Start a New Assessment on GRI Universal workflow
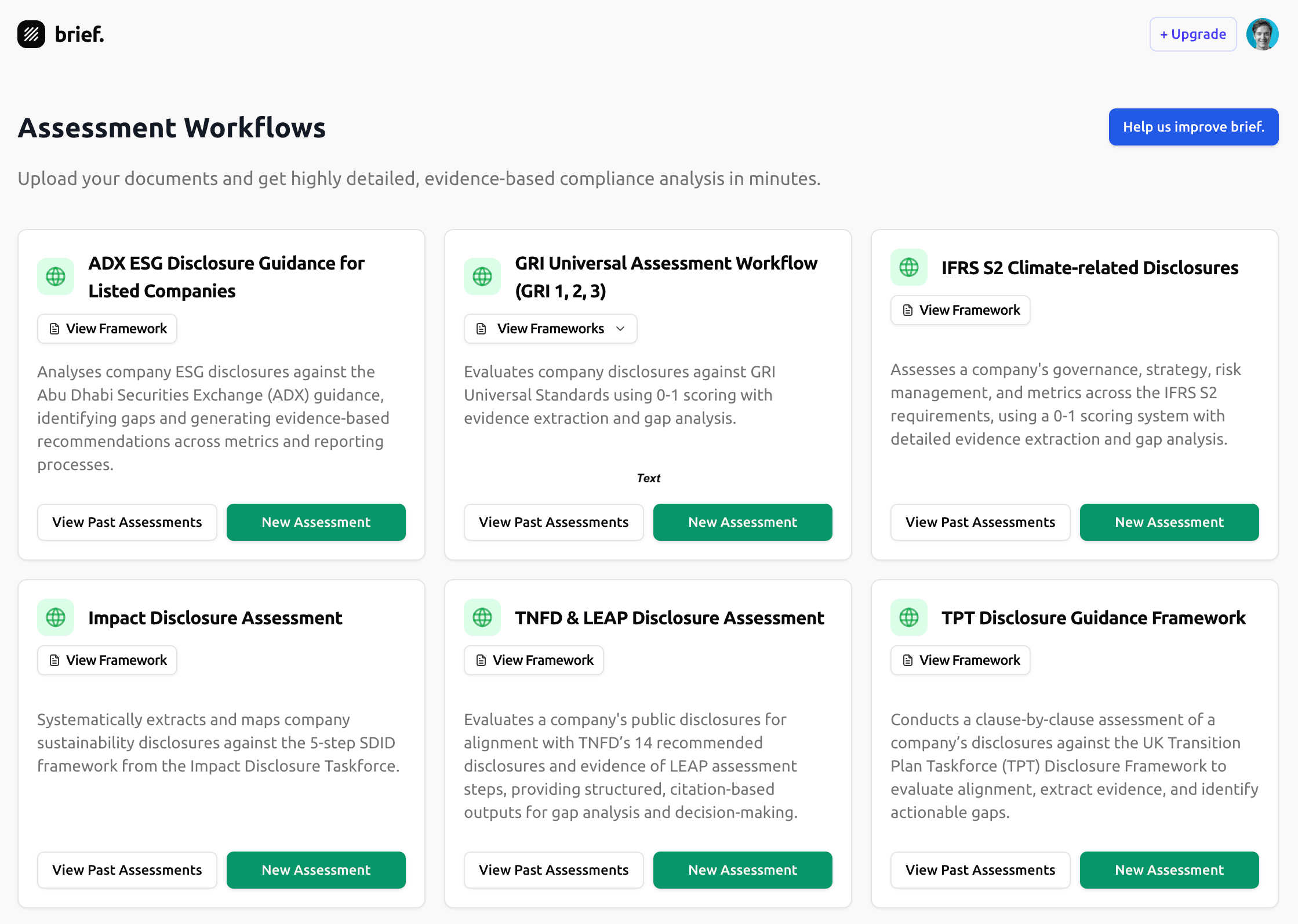The width and height of the screenshot is (1298, 924). tap(743, 522)
